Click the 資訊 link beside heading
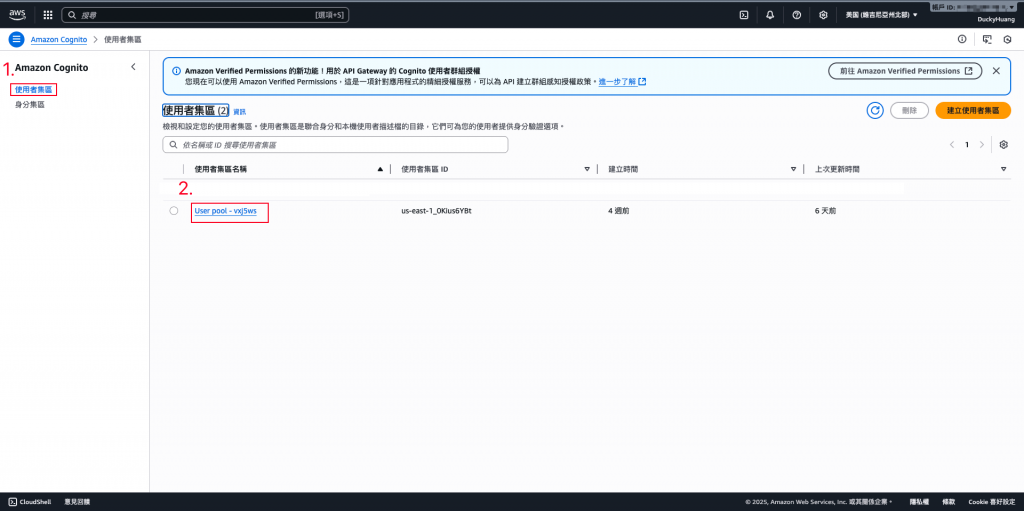This screenshot has width=1024, height=511. 240,112
